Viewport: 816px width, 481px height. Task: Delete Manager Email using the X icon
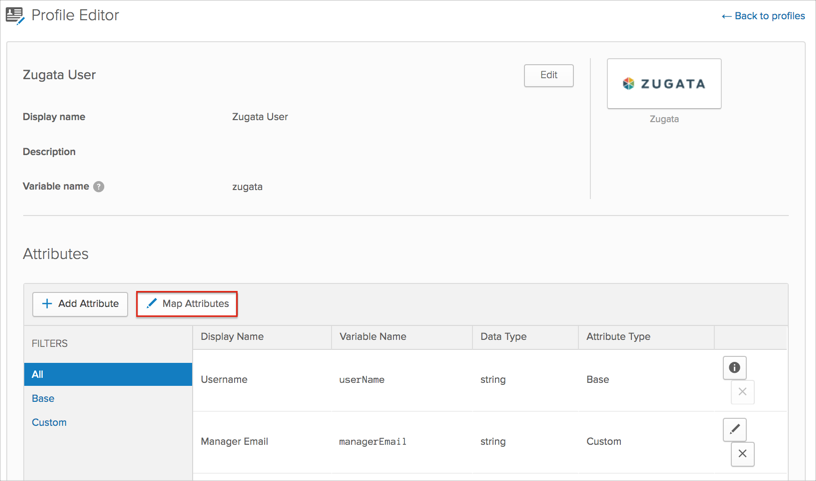click(x=742, y=454)
